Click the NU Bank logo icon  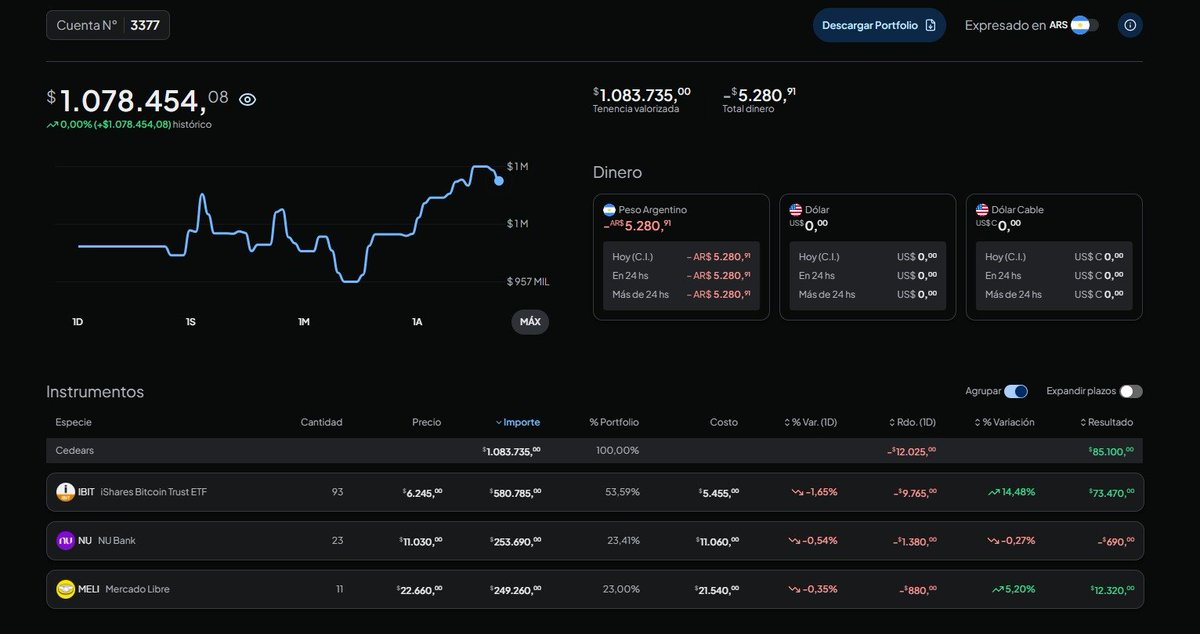click(66, 540)
